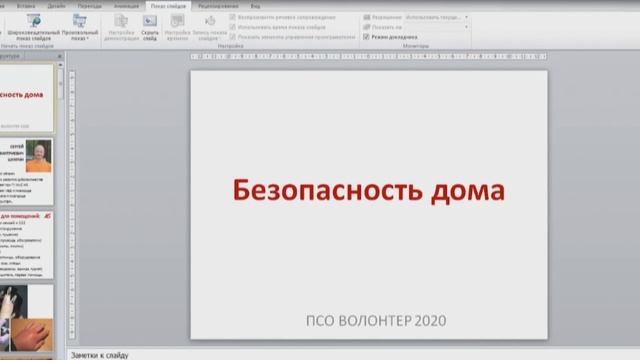Screen dimensions: 640x360
Task: Click into the Заметки к слайду notes field
Action: click(353, 355)
